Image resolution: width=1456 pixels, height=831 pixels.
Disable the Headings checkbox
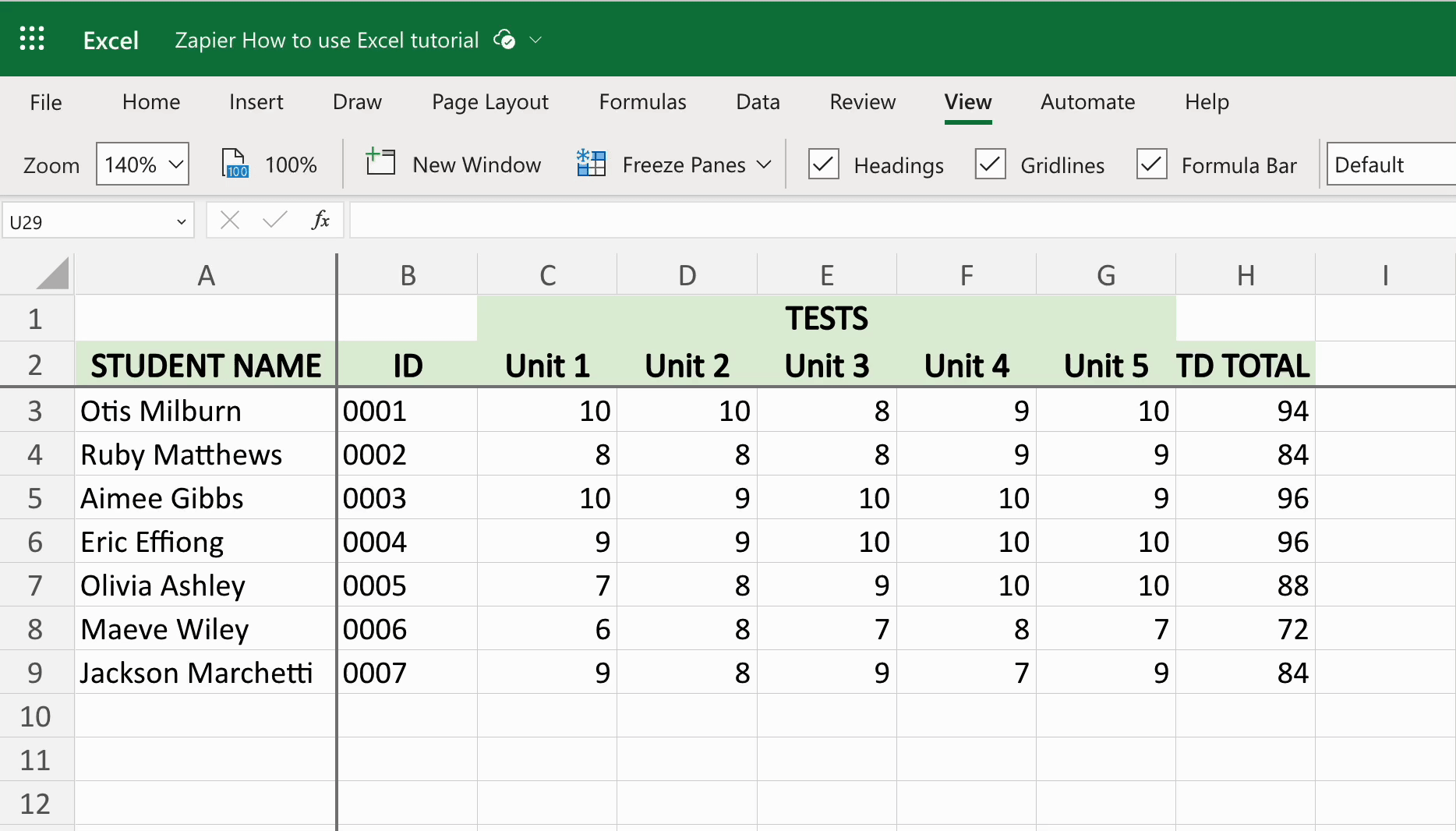822,164
